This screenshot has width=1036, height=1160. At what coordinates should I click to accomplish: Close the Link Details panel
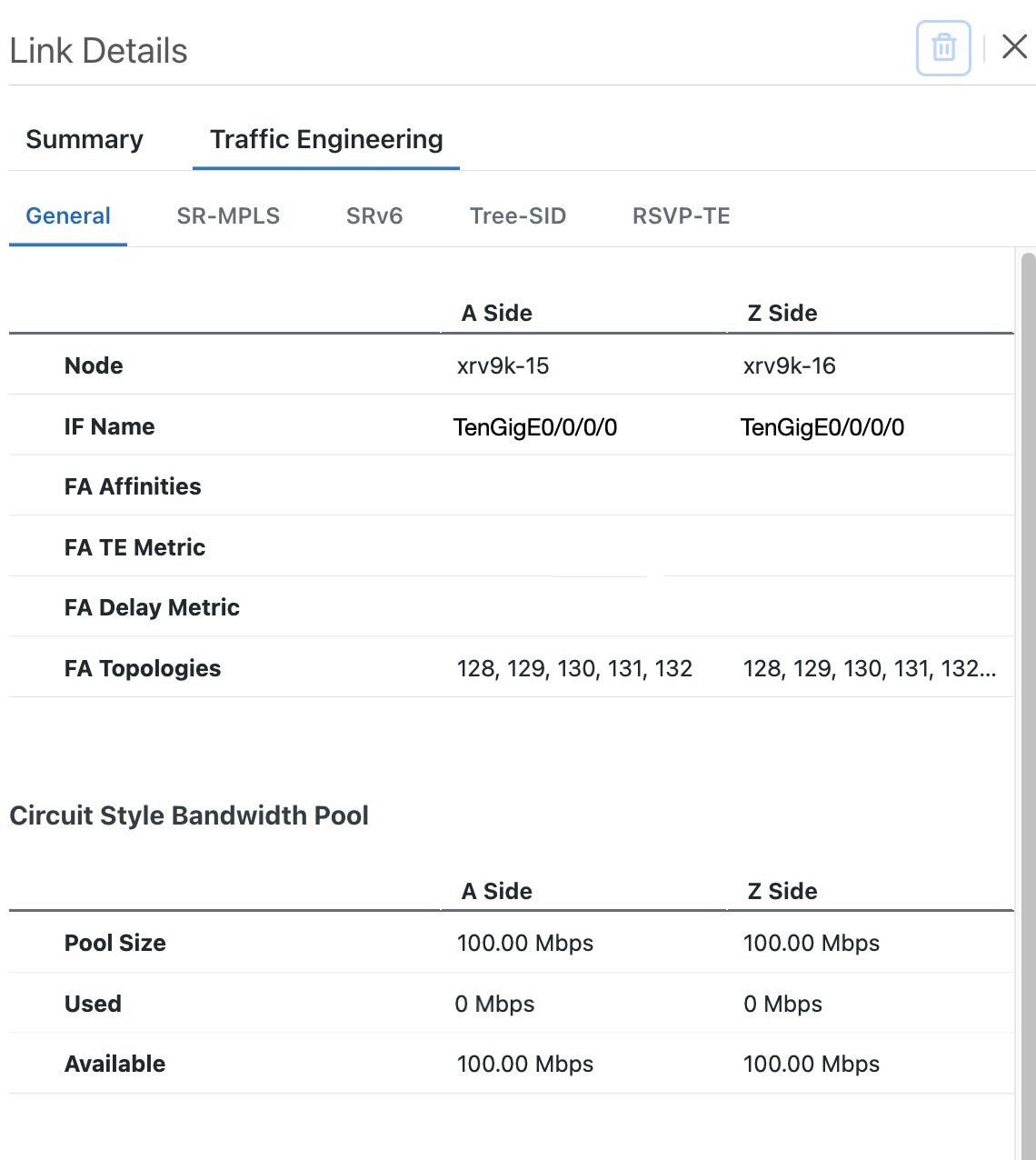click(1014, 47)
